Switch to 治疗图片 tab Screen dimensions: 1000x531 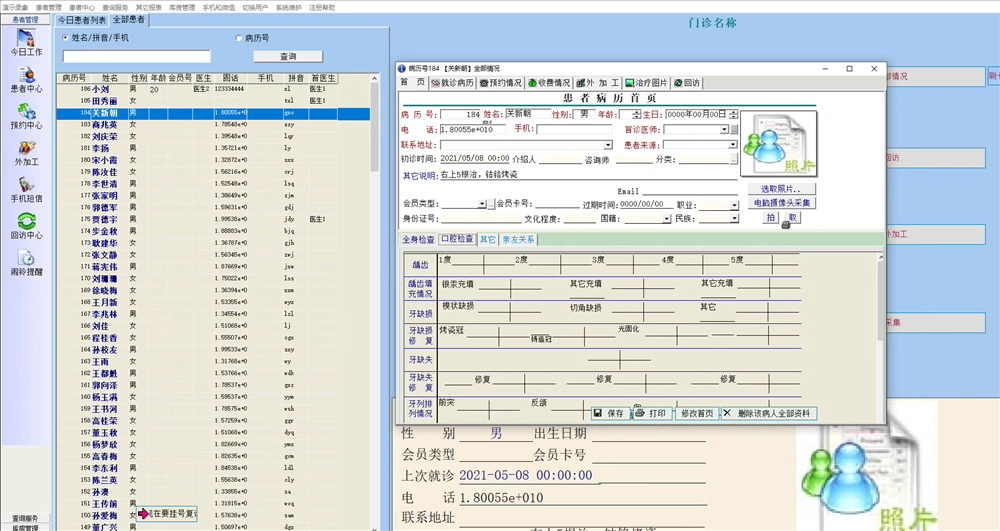pyautogui.click(x=646, y=83)
